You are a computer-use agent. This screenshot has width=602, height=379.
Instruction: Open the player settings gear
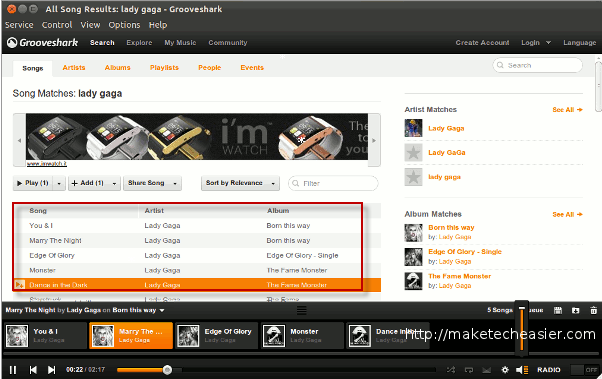tap(505, 370)
